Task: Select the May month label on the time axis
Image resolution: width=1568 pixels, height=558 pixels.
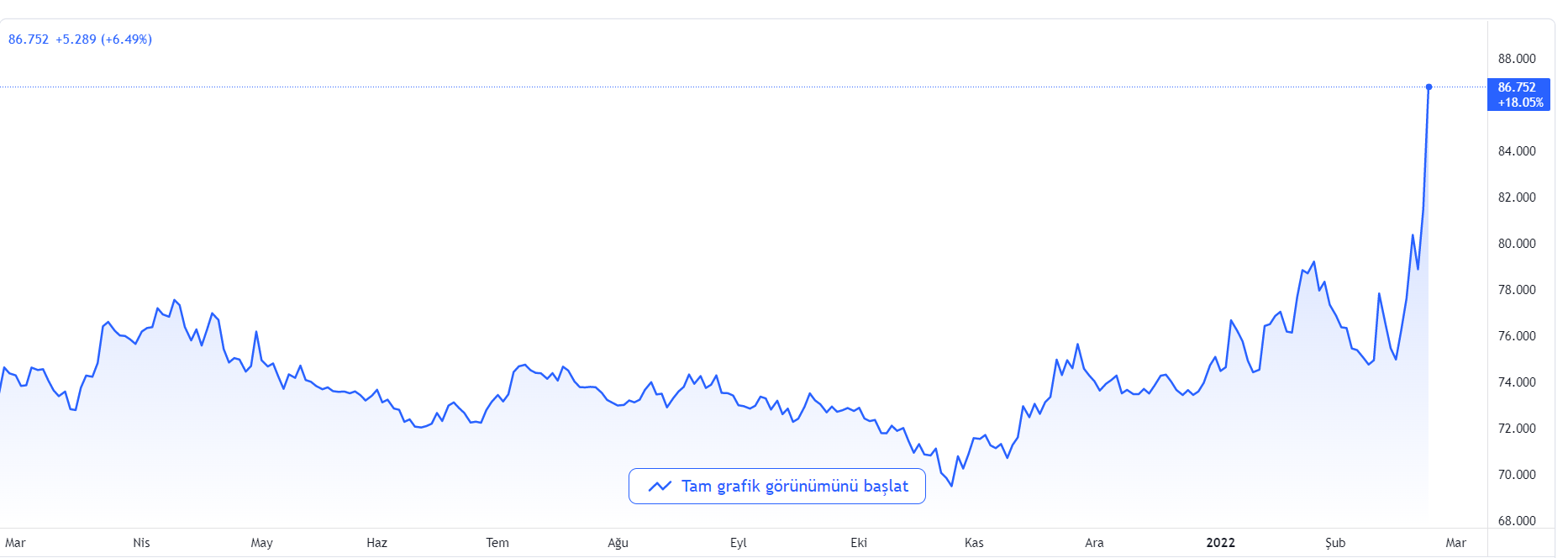Action: [x=261, y=543]
